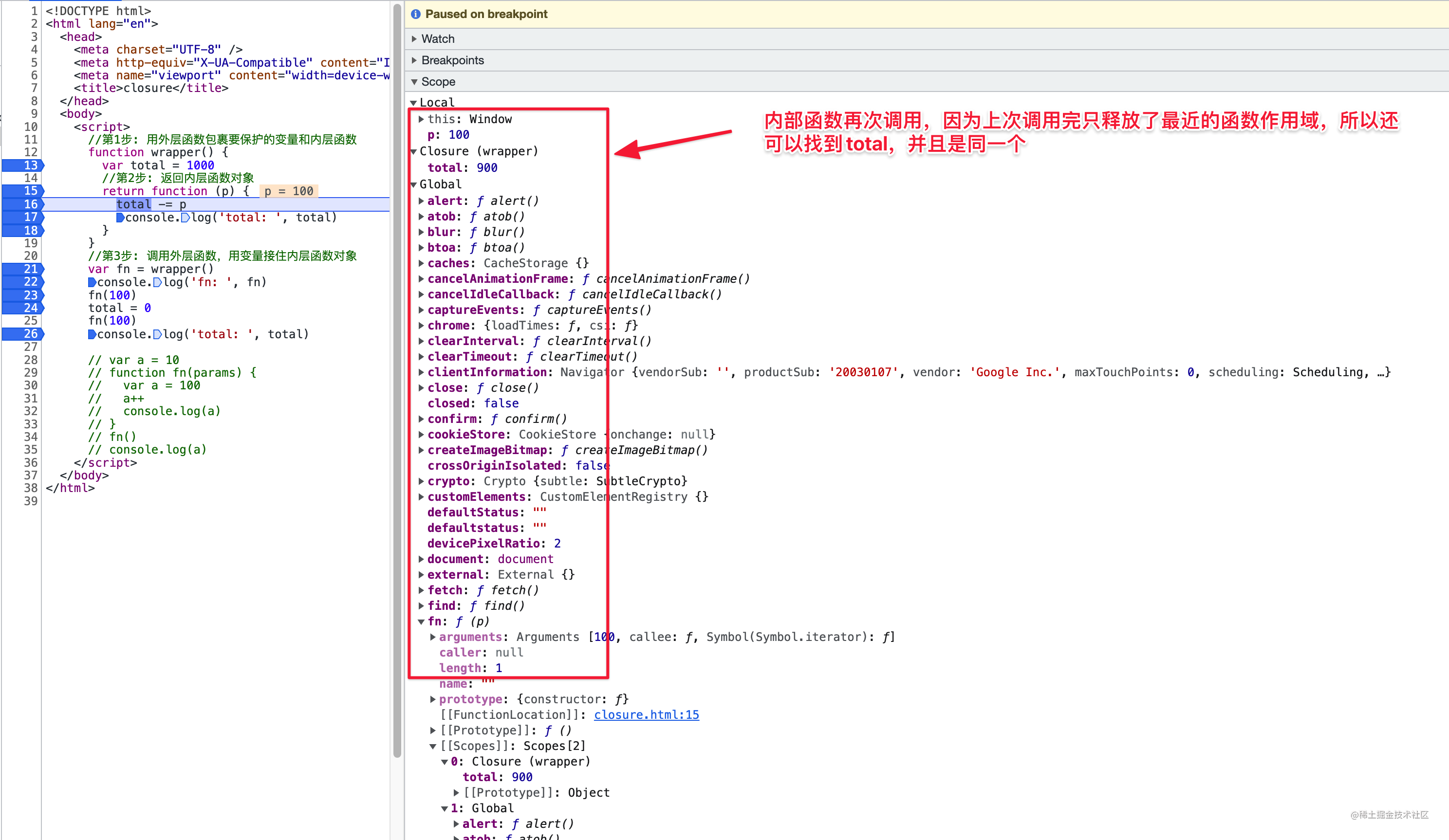Click line number 28 in gutter

(31, 360)
